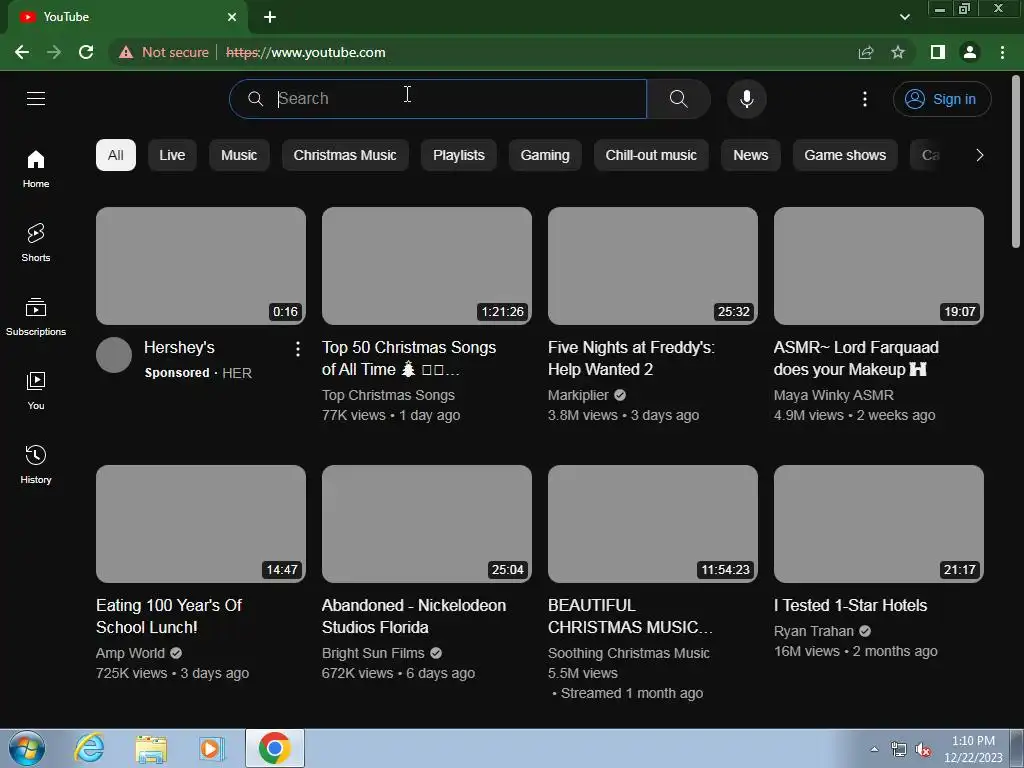Close the YouTube tab
This screenshot has height=768, width=1024.
click(232, 17)
